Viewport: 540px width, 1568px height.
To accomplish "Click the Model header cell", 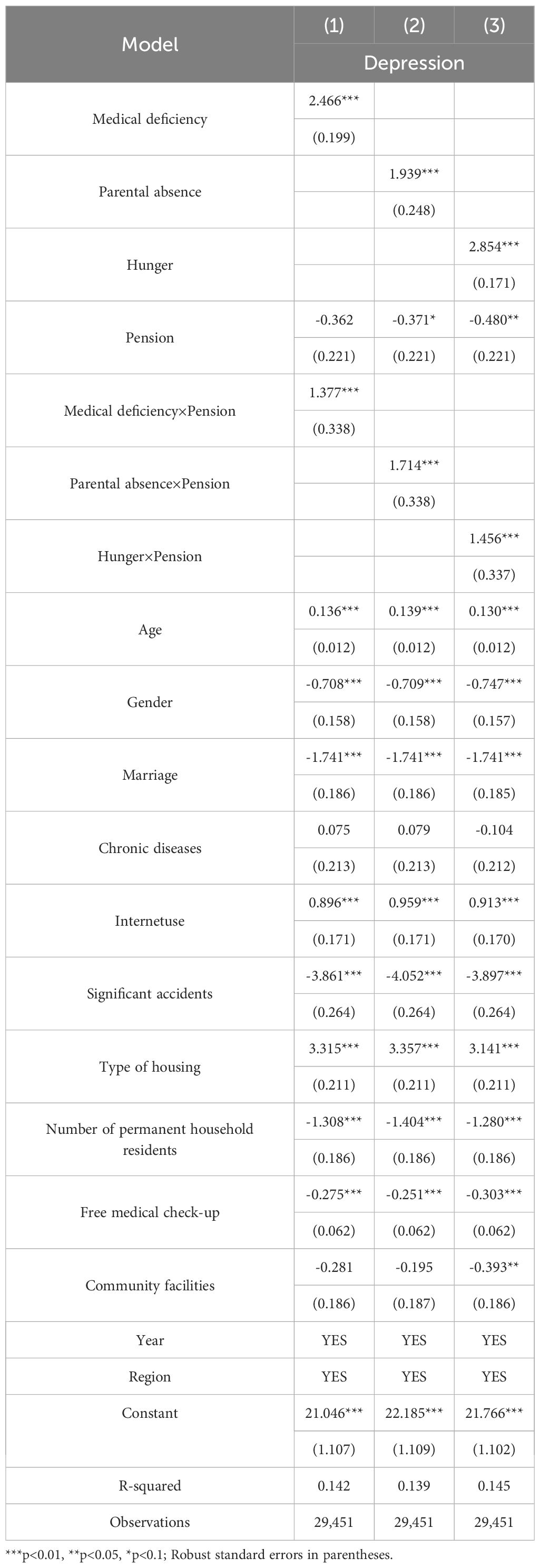I will (150, 44).
